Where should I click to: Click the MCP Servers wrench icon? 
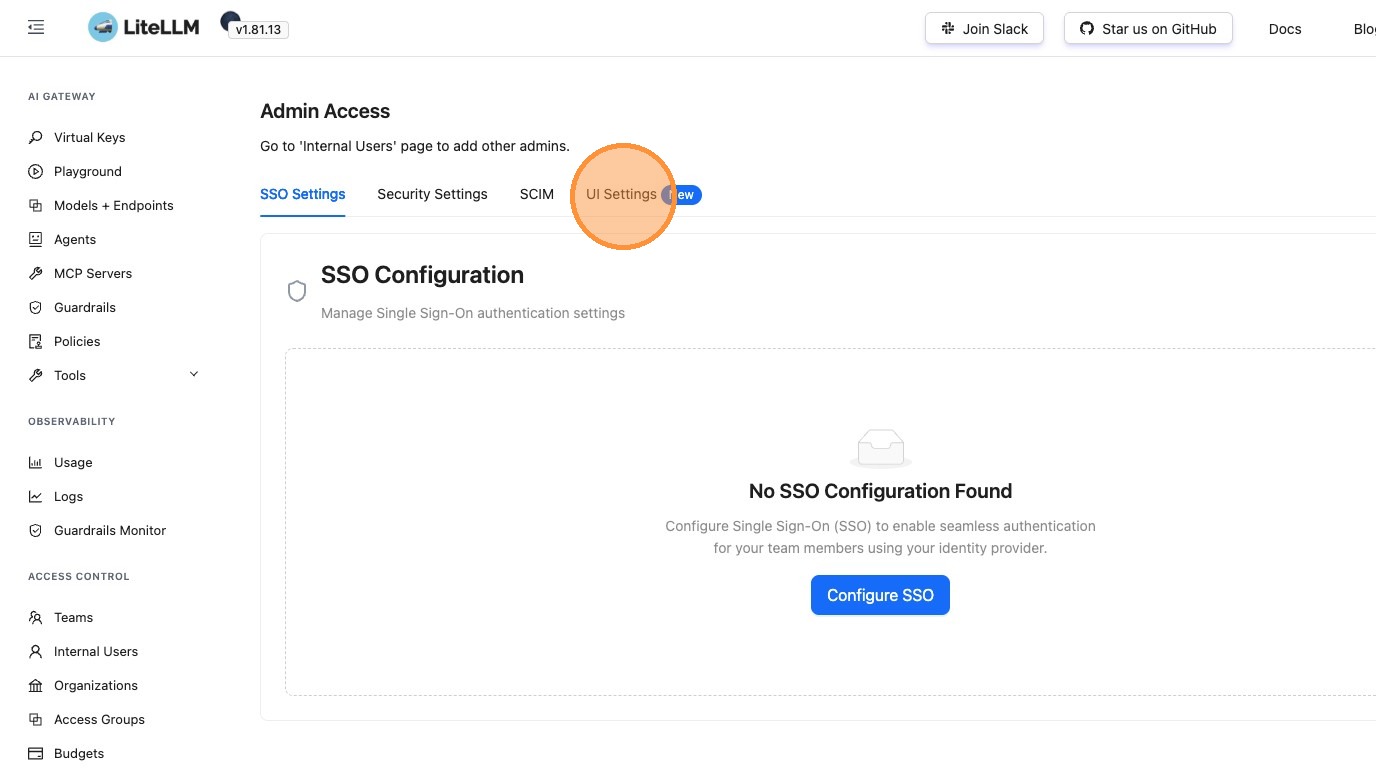(x=36, y=273)
